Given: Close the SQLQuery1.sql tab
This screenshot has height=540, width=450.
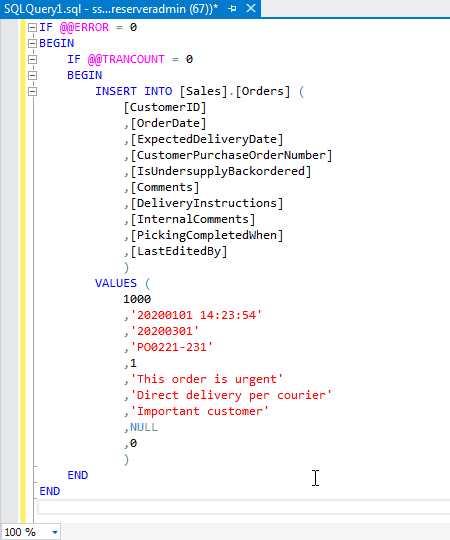Looking at the screenshot, I should 251,8.
